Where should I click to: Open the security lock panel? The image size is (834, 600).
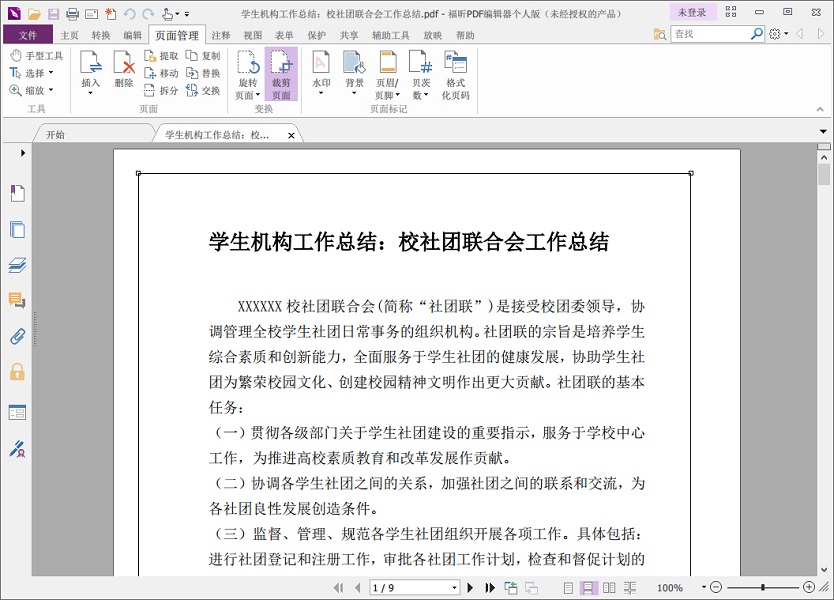pyautogui.click(x=17, y=372)
